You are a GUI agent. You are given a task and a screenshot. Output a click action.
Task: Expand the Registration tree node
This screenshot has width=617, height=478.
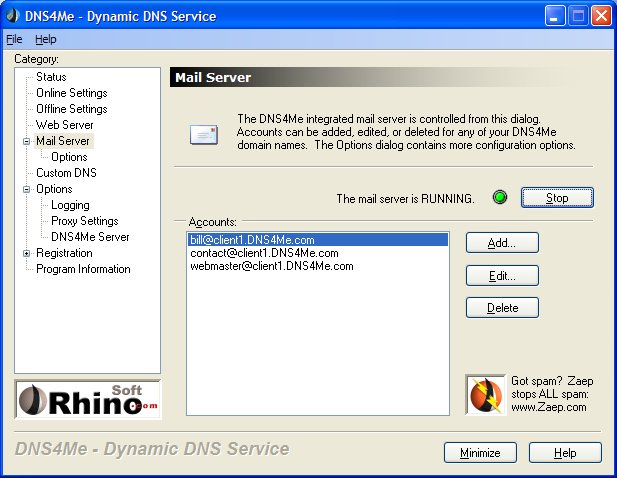tap(26, 254)
